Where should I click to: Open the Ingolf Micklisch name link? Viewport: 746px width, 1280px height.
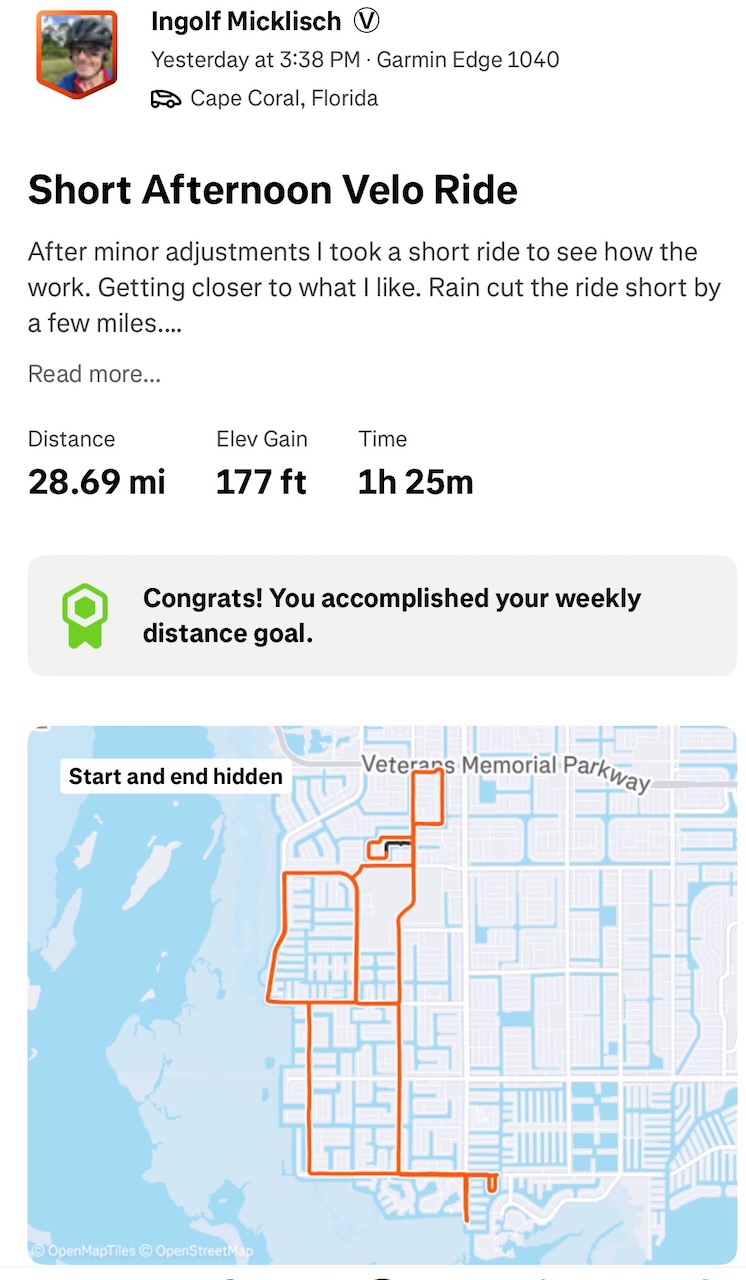(246, 21)
